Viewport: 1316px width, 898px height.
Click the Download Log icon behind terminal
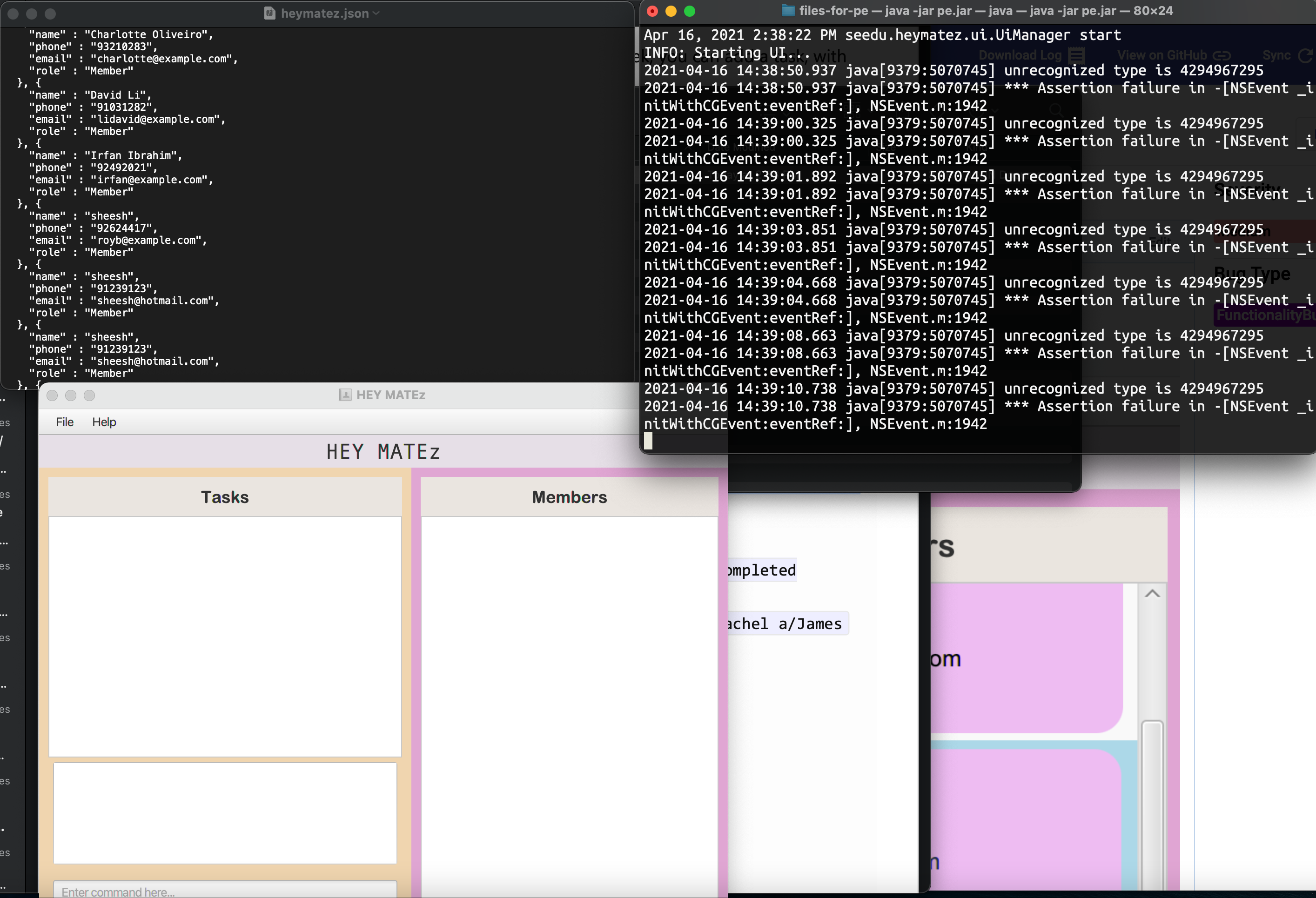1076,55
